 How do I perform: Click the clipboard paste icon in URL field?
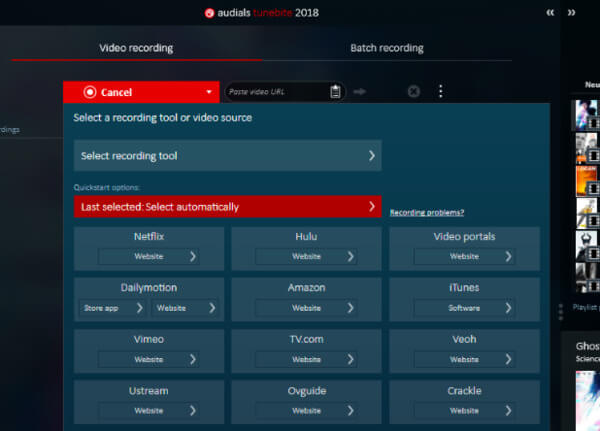click(335, 91)
